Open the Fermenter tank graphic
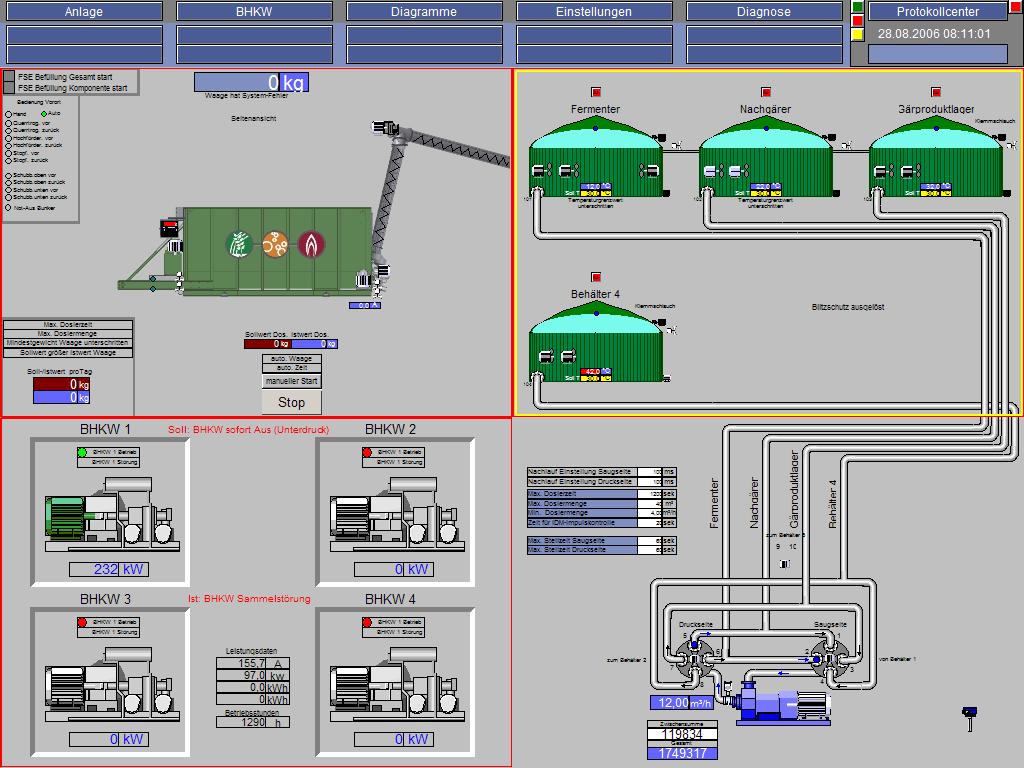1024x768 pixels. pos(596,158)
